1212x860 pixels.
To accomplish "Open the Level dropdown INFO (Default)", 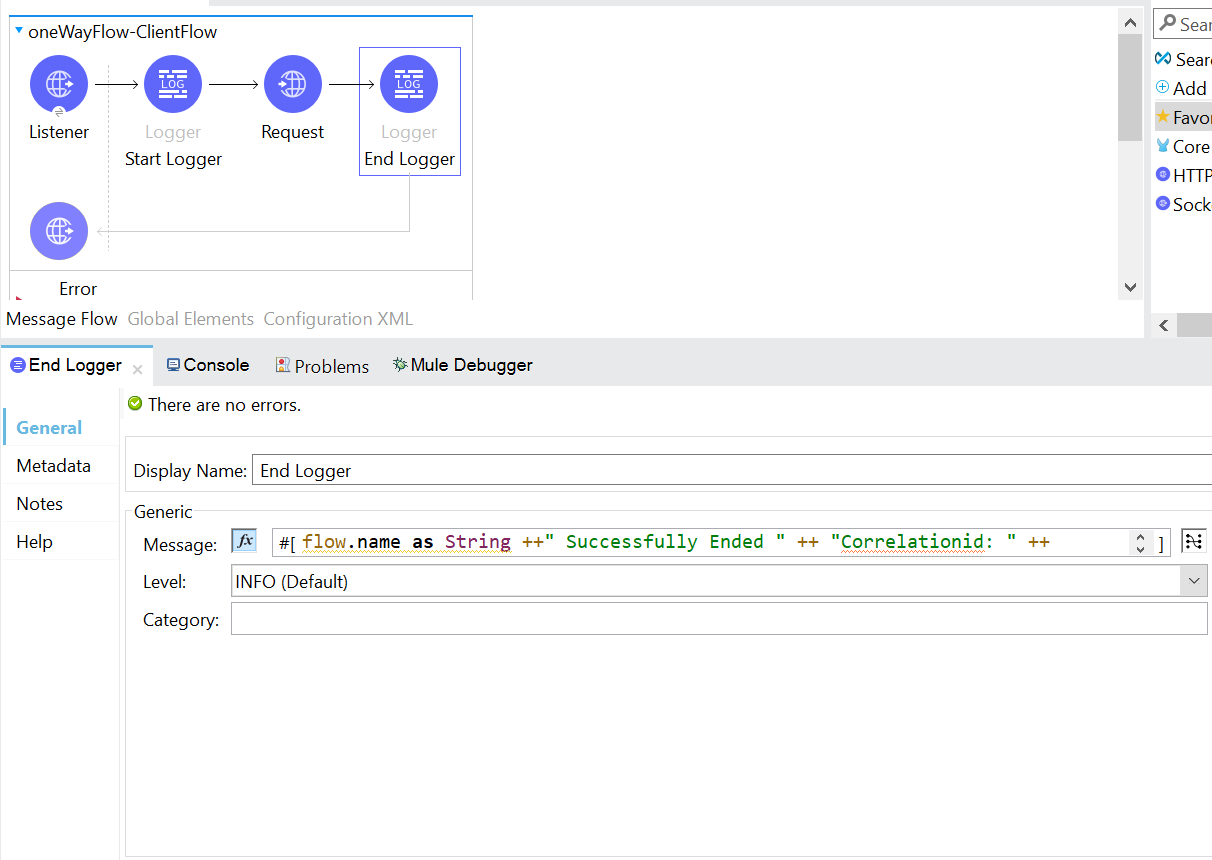I will [x=718, y=581].
